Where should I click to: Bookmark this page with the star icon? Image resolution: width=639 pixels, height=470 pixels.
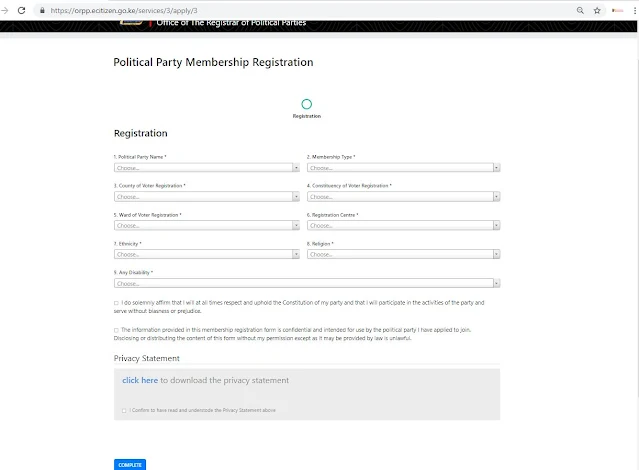pos(597,11)
